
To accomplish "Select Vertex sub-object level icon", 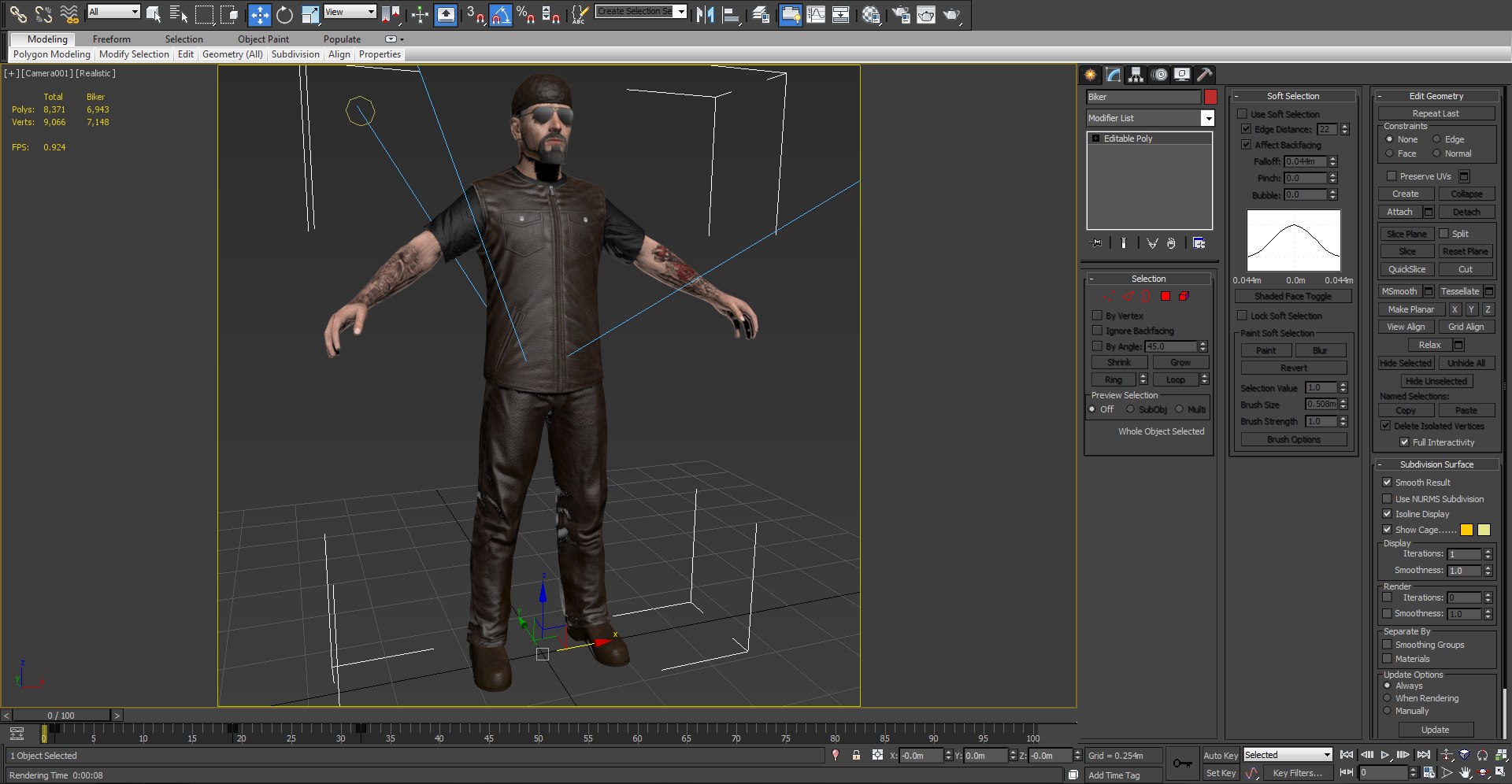I will (x=1109, y=296).
